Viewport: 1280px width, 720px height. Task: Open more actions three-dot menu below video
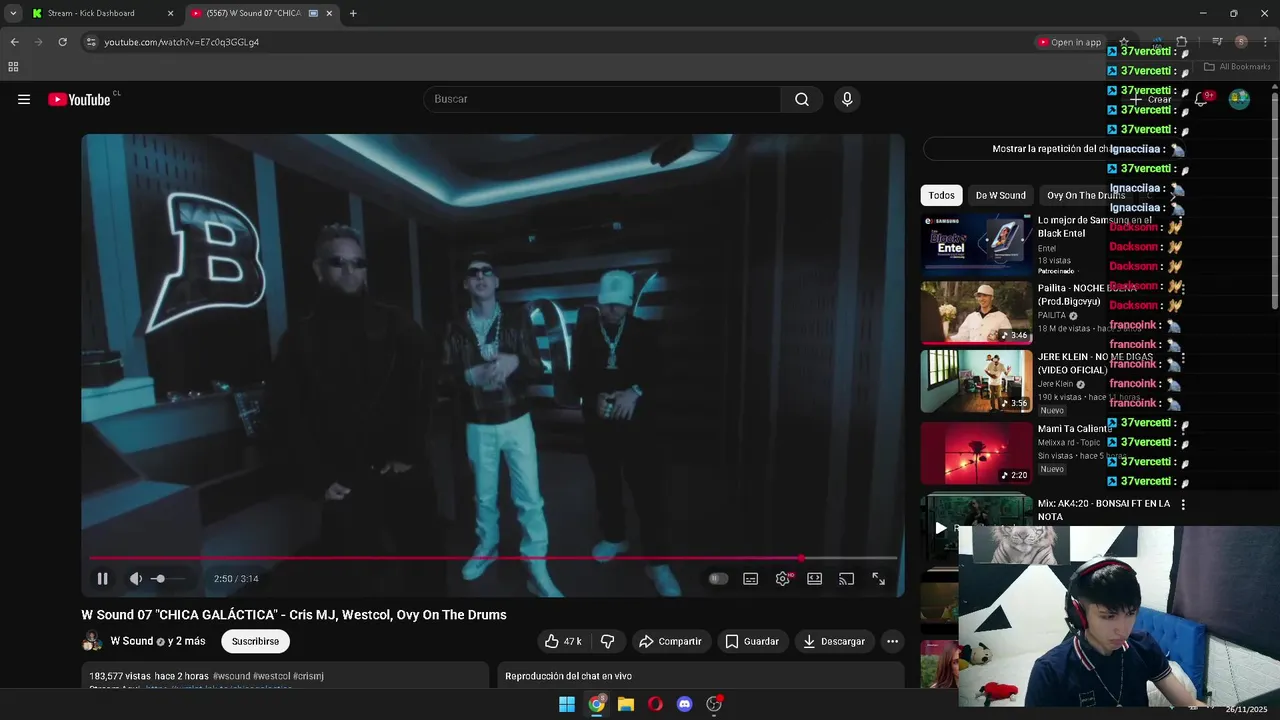[x=892, y=641]
